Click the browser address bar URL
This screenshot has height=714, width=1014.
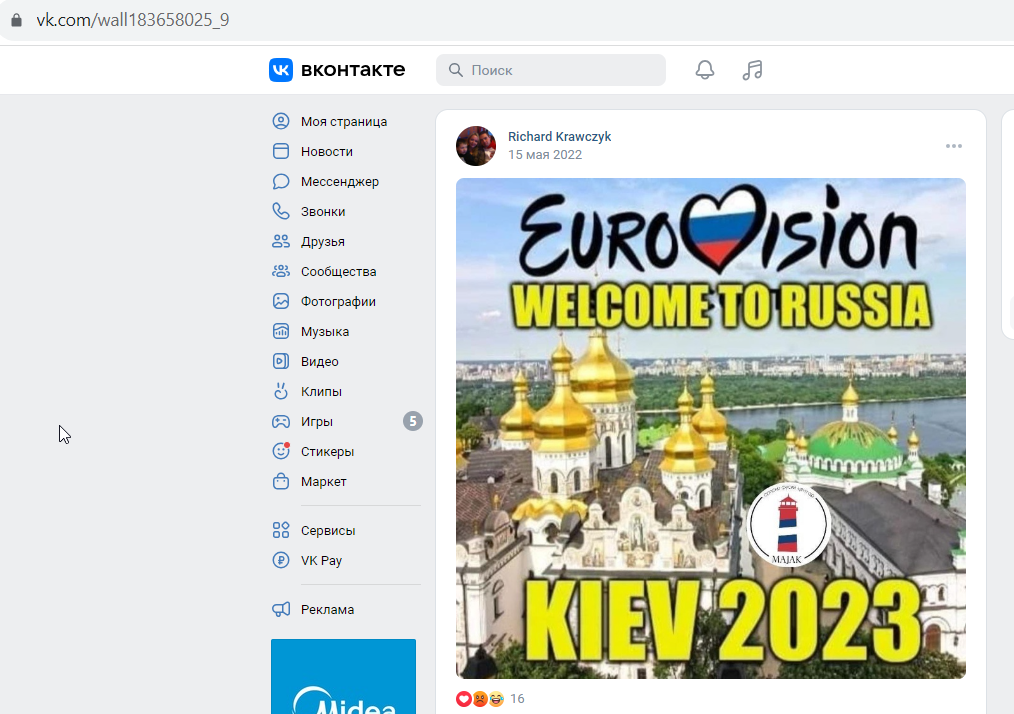click(x=133, y=20)
